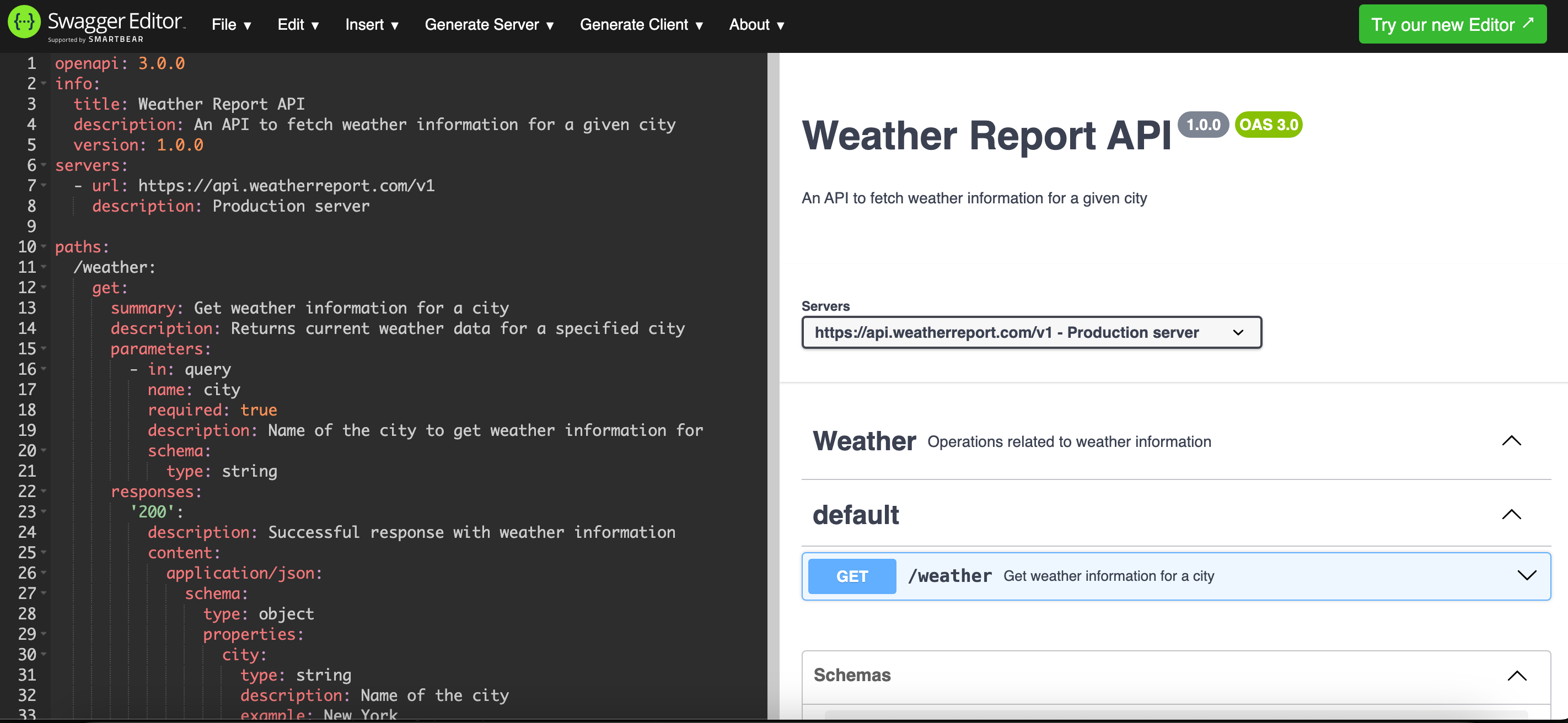1568x723 pixels.
Task: Click the Weather tag heading
Action: tap(864, 441)
